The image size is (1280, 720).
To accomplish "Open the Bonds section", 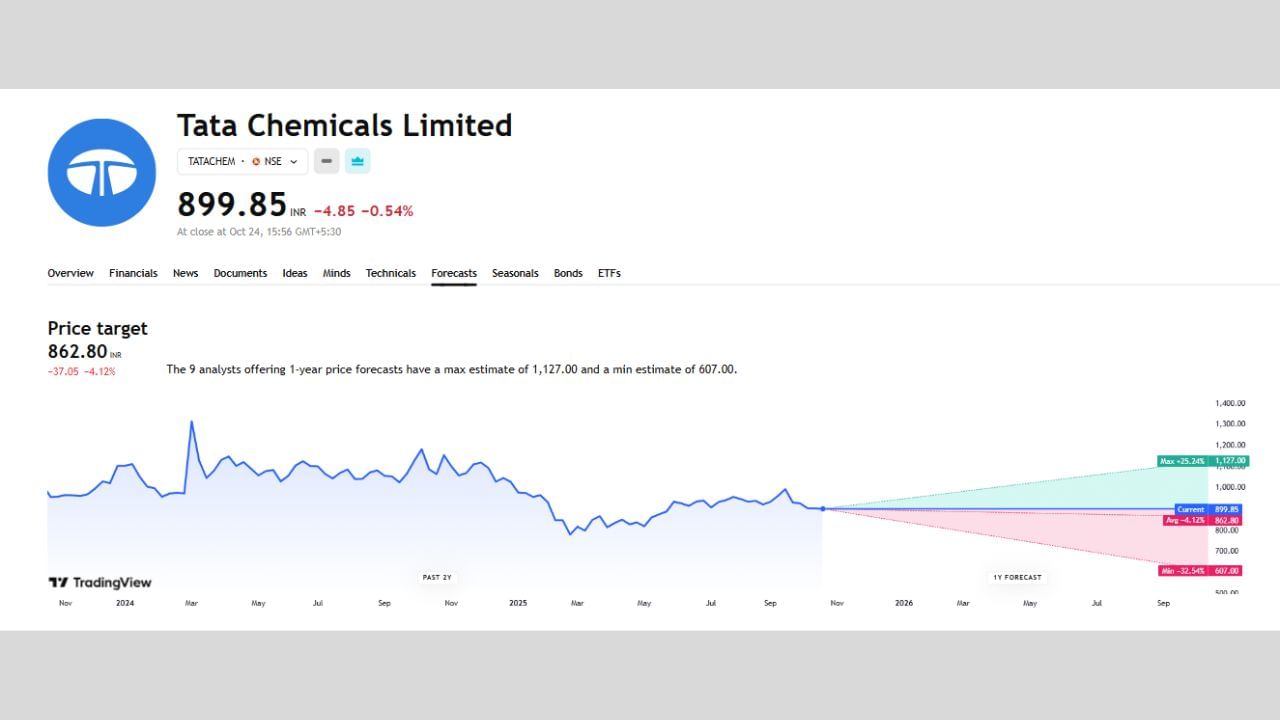I will pyautogui.click(x=568, y=272).
